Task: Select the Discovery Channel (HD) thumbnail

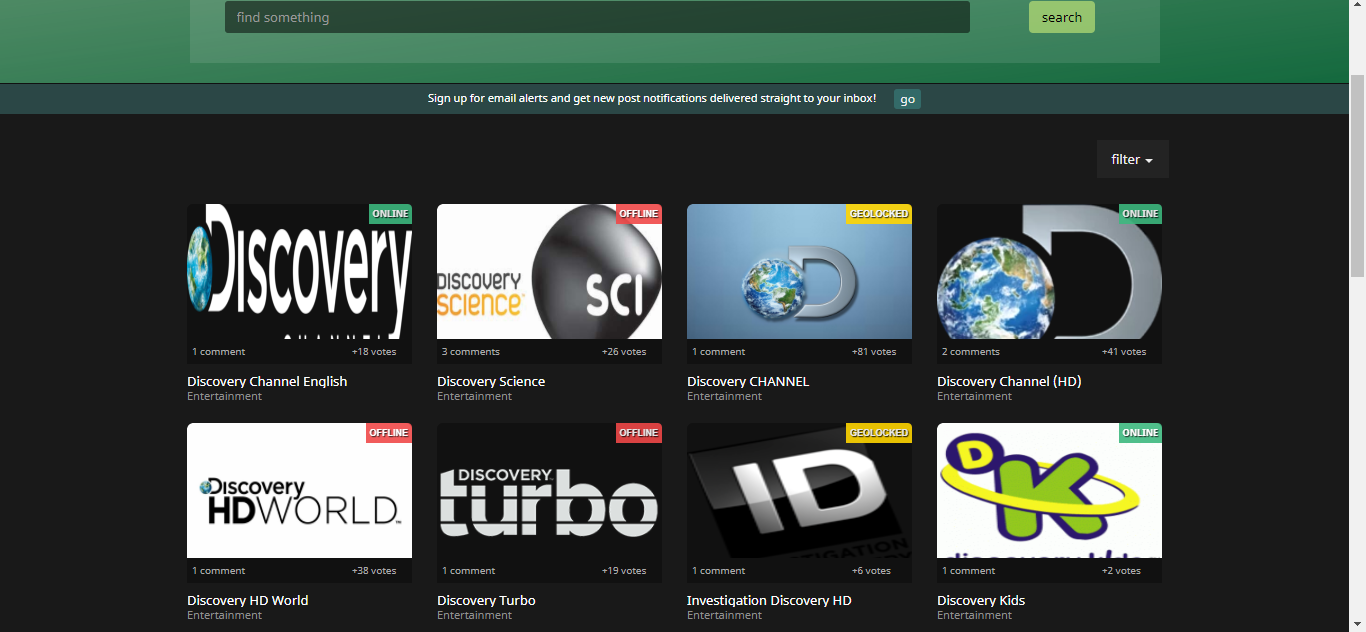Action: [x=1049, y=272]
